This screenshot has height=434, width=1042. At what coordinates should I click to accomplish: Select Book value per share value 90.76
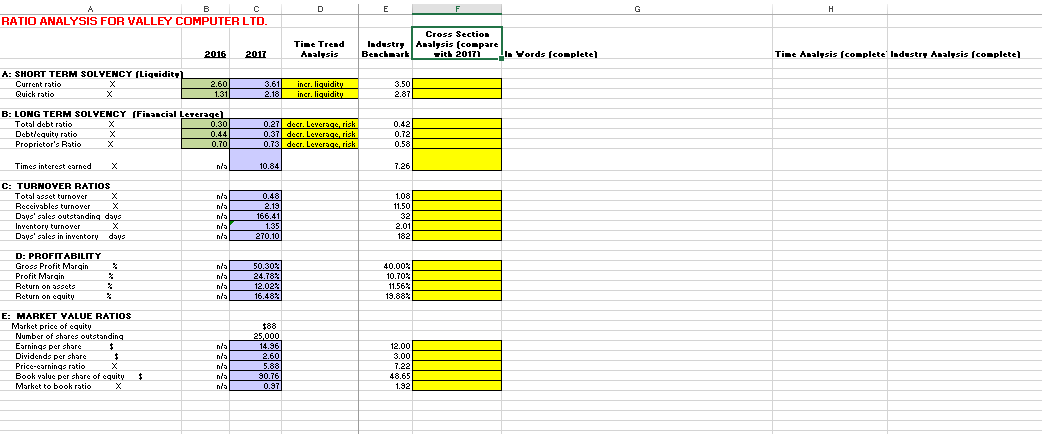click(x=256, y=376)
